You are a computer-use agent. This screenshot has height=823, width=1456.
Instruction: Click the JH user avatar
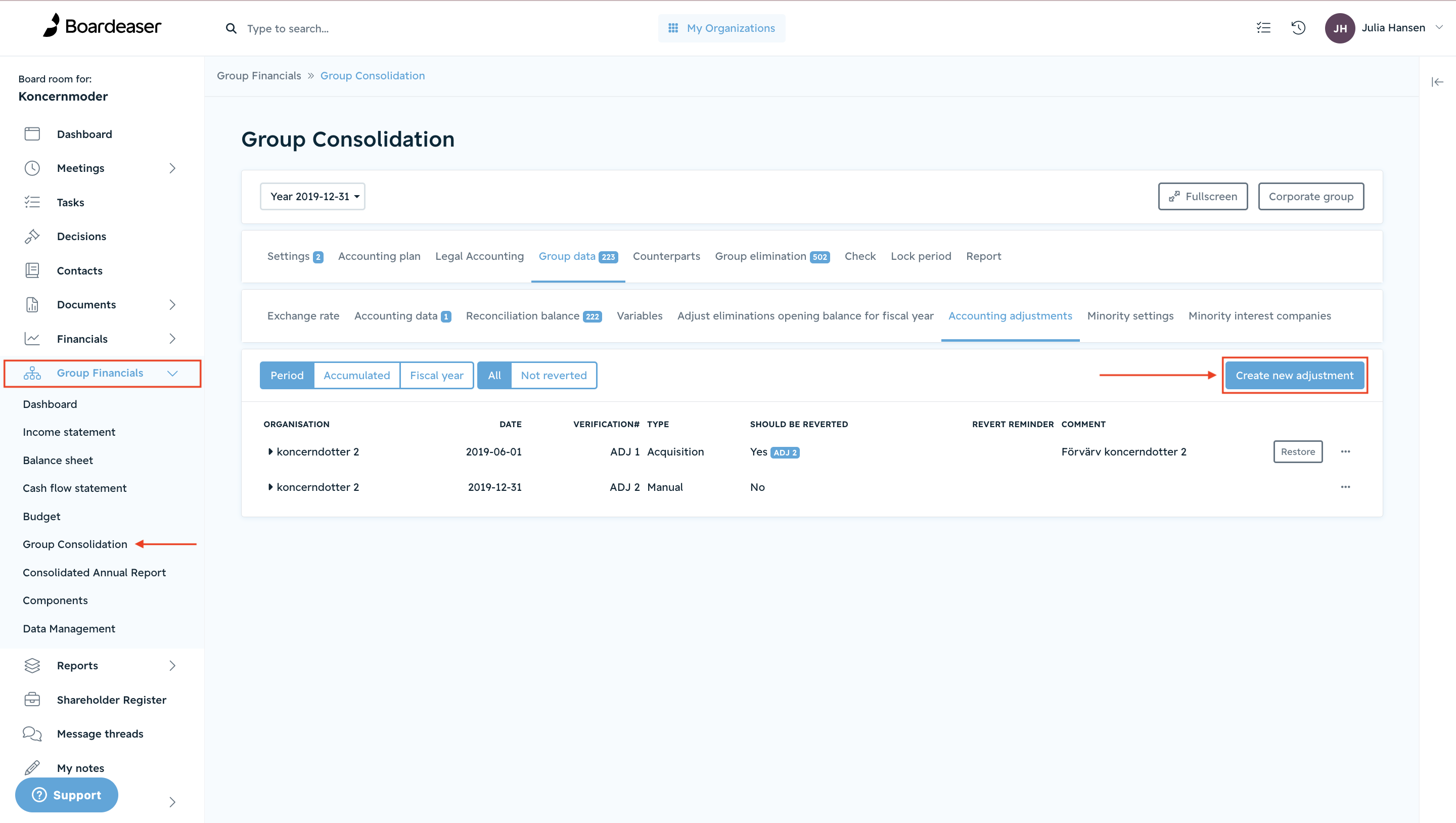click(1340, 28)
